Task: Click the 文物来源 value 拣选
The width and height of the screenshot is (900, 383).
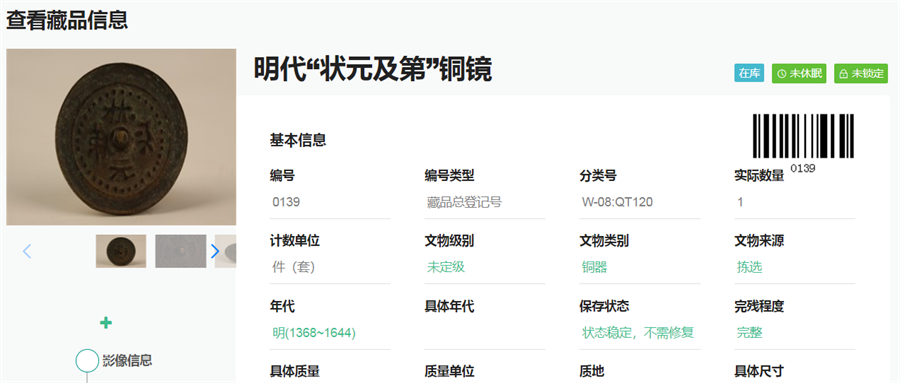Action: (750, 267)
